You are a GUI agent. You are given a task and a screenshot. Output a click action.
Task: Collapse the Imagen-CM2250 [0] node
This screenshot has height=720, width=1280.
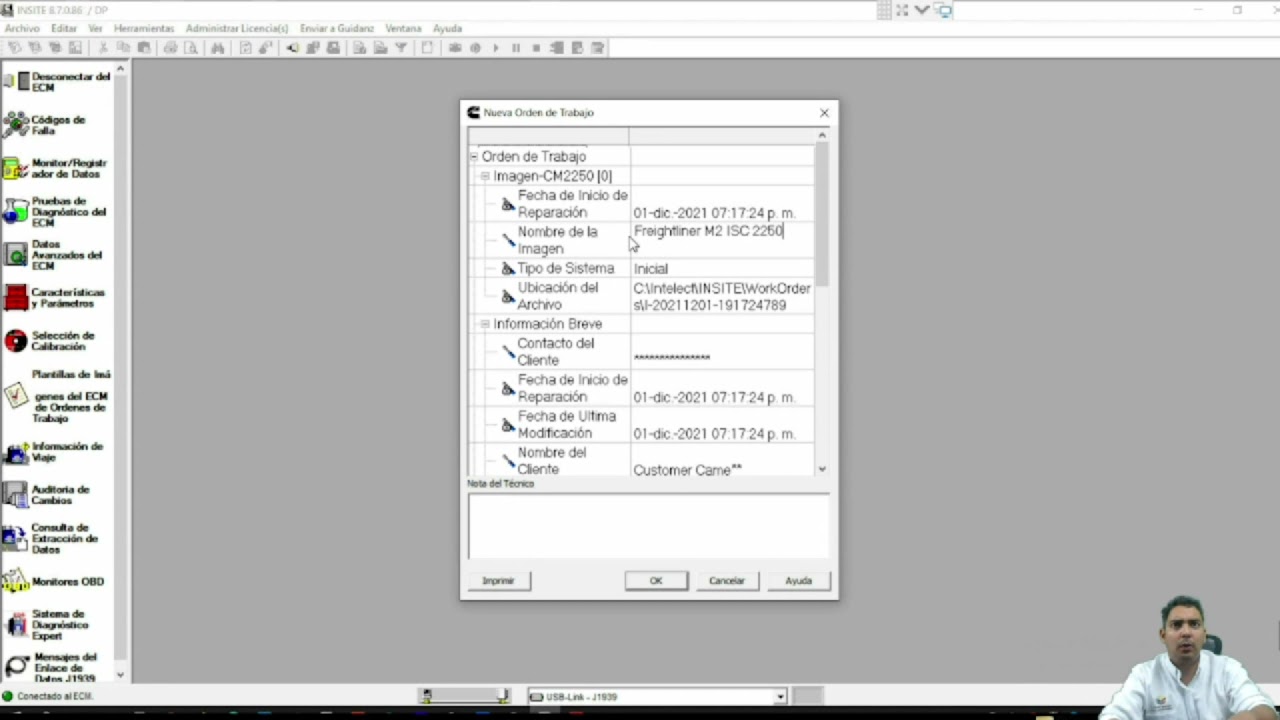485,176
